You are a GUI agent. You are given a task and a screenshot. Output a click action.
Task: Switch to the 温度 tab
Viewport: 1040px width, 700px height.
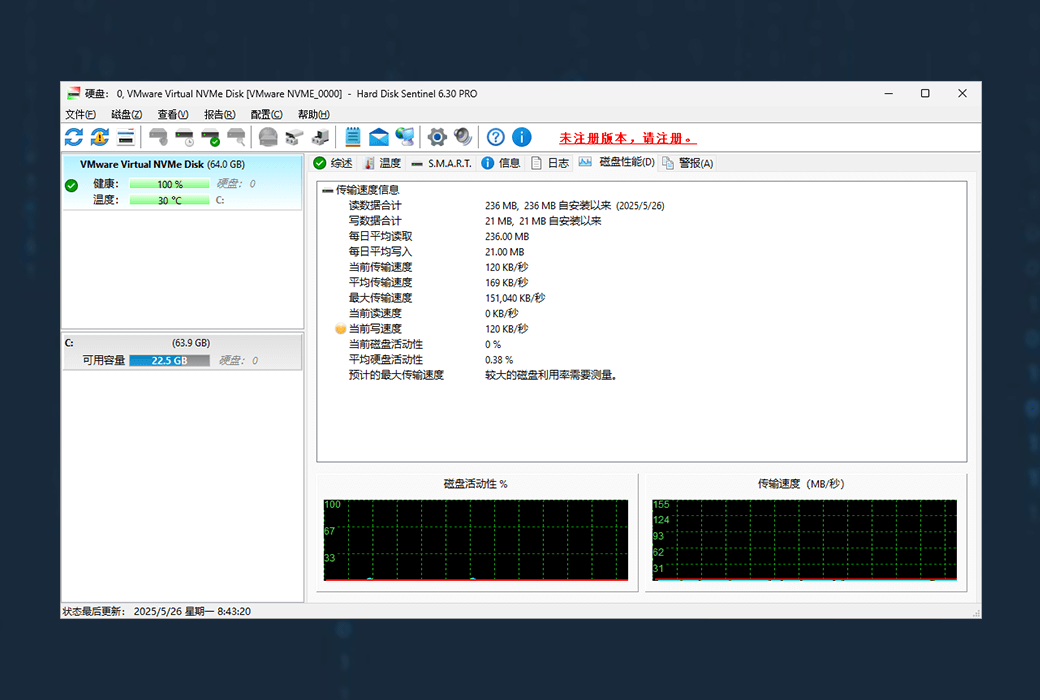(x=382, y=163)
